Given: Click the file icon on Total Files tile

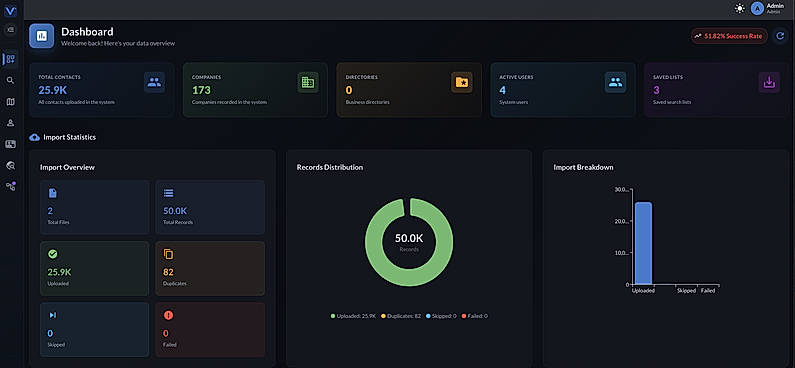Looking at the screenshot, I should coord(53,193).
